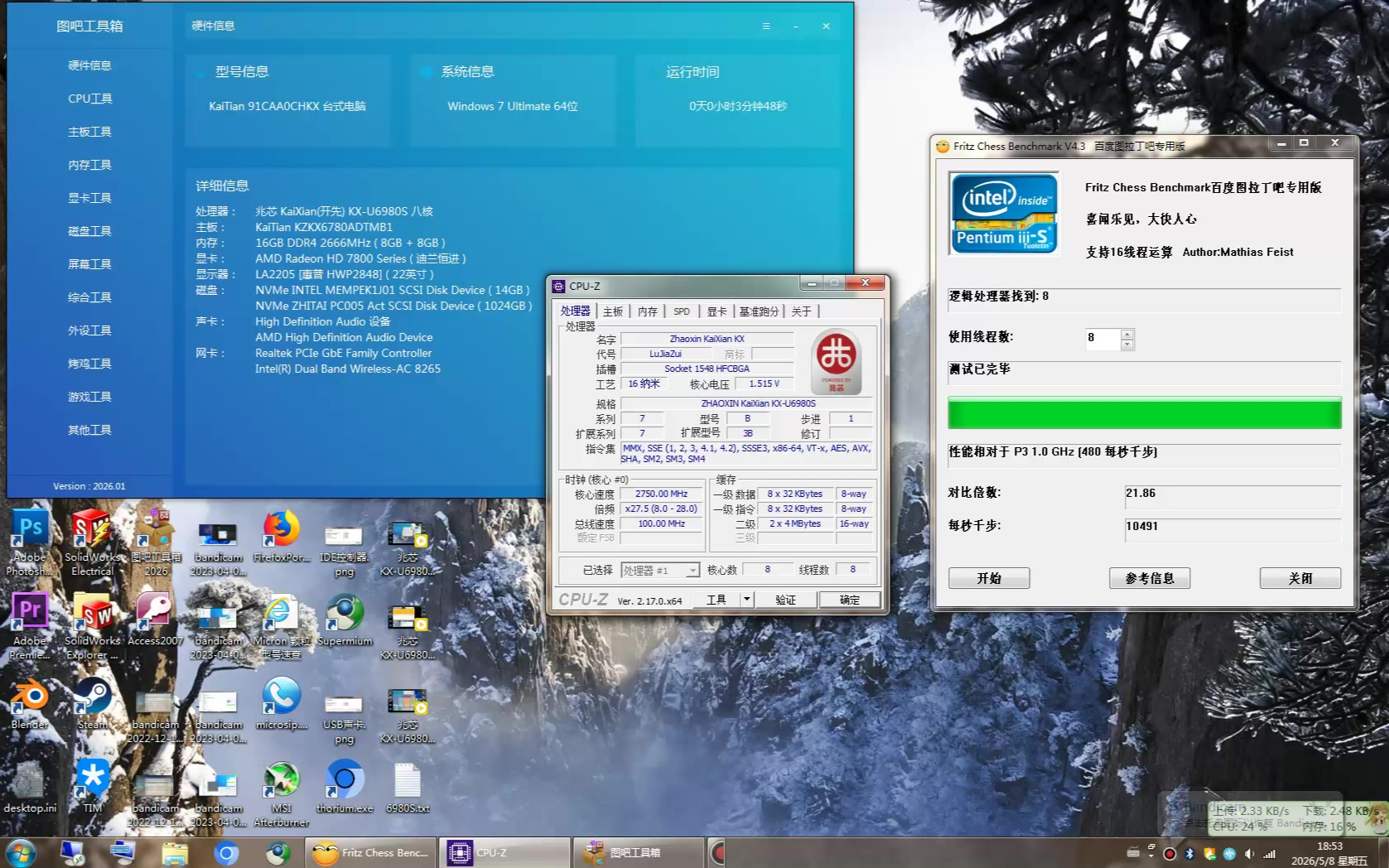This screenshot has width=1389, height=868.
Task: Open MSI Afterburner desktop shortcut
Action: point(282,793)
